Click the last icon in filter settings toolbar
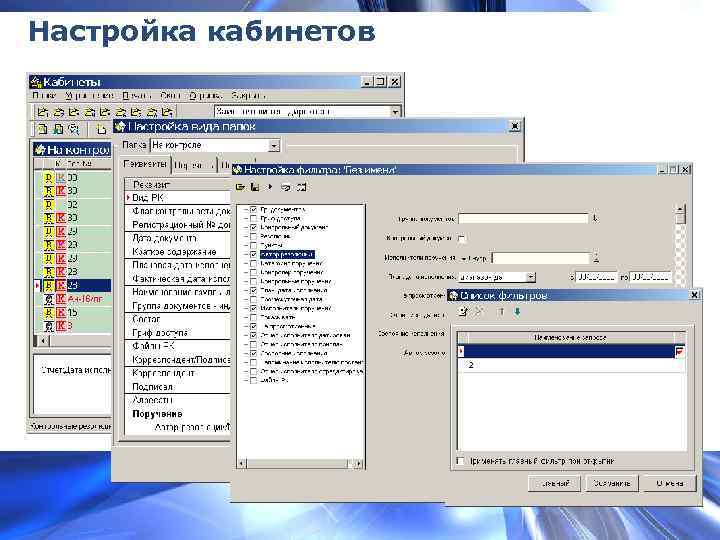The image size is (720, 540). click(x=302, y=187)
